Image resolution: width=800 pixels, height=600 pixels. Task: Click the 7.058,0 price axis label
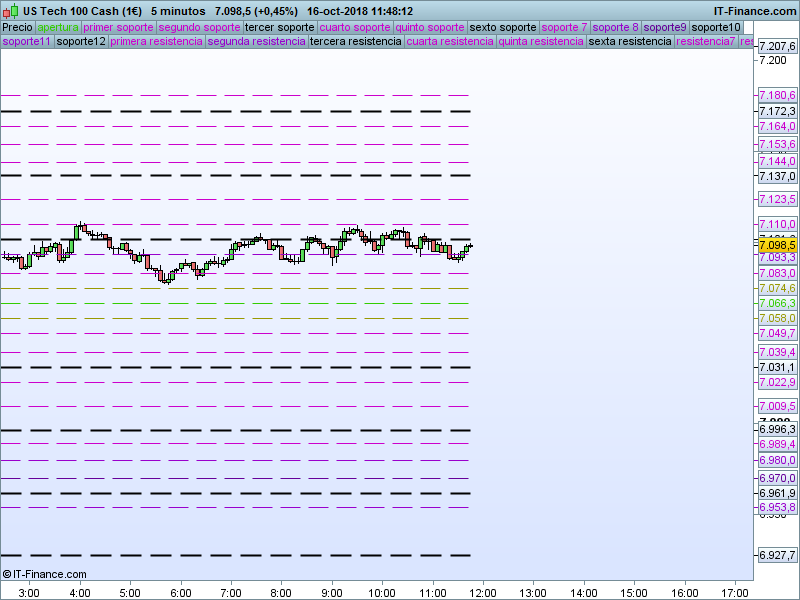click(x=778, y=318)
